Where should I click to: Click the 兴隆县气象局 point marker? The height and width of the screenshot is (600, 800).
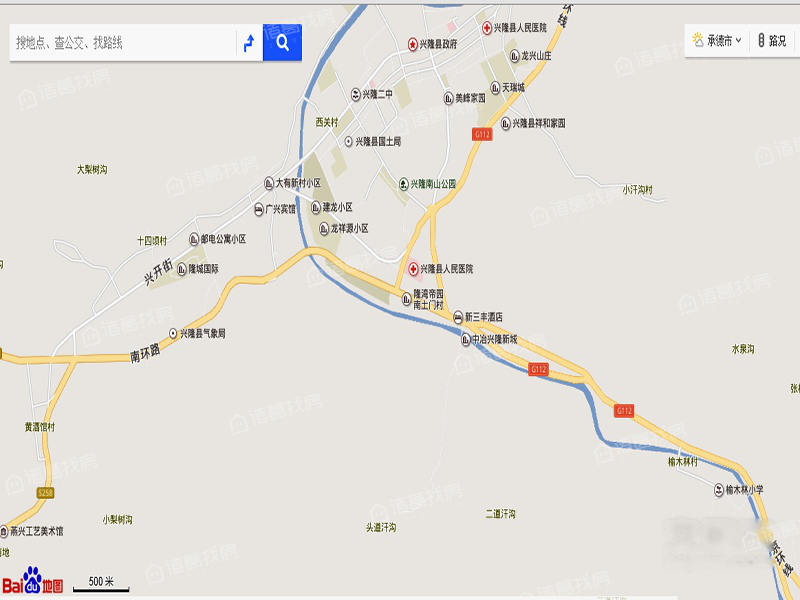coord(173,333)
